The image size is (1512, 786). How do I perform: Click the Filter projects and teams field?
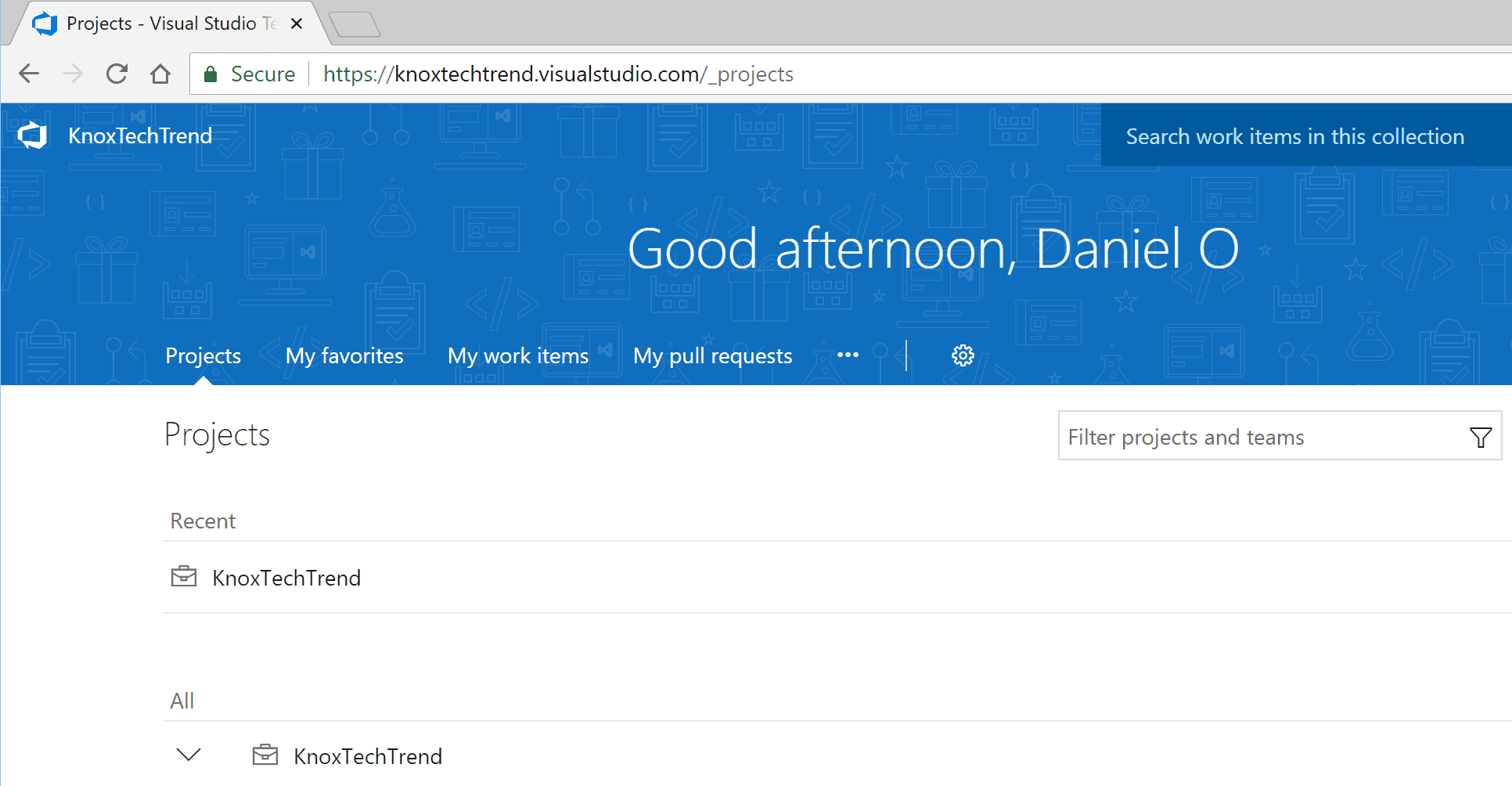pyautogui.click(x=1280, y=436)
